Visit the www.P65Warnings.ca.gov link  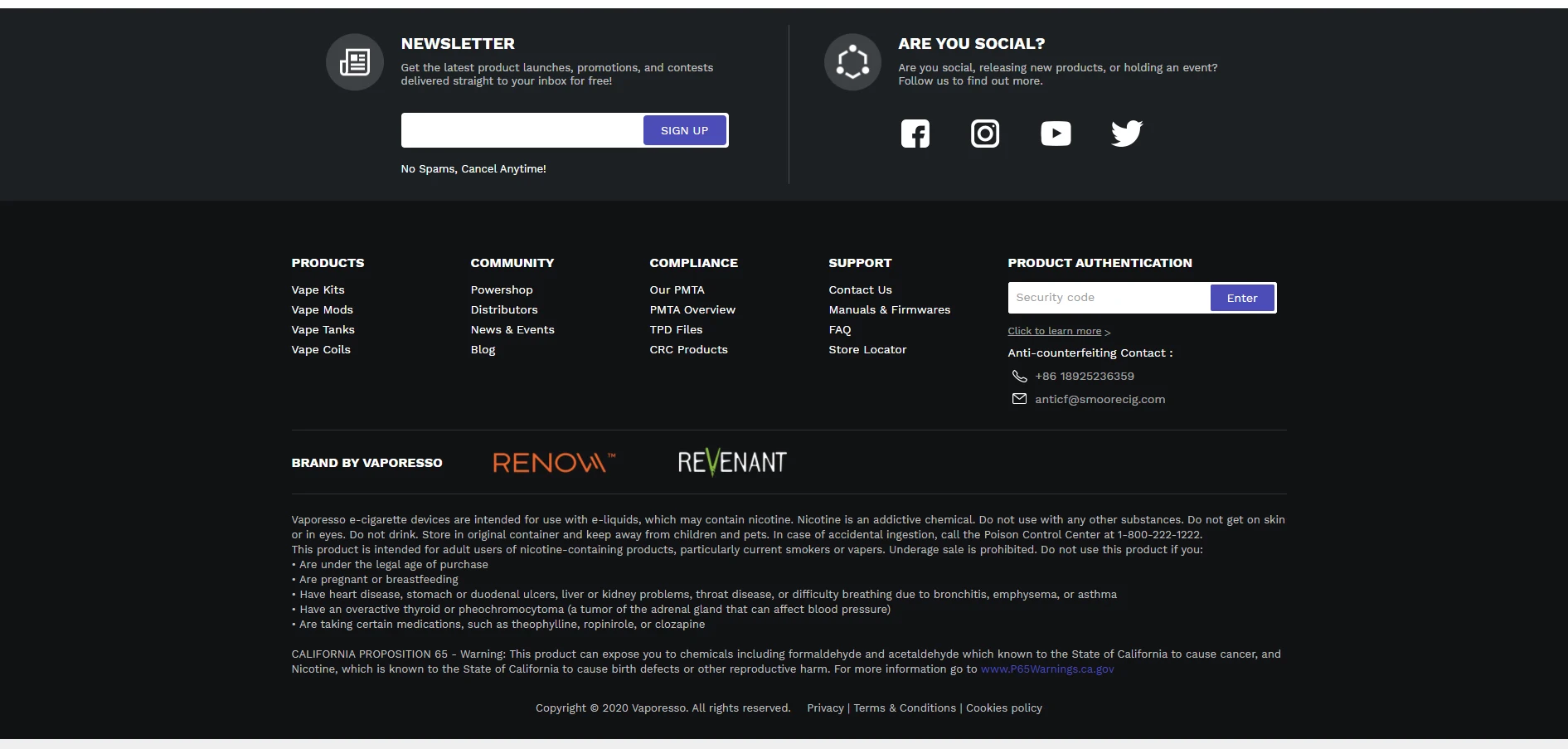[x=1047, y=669]
